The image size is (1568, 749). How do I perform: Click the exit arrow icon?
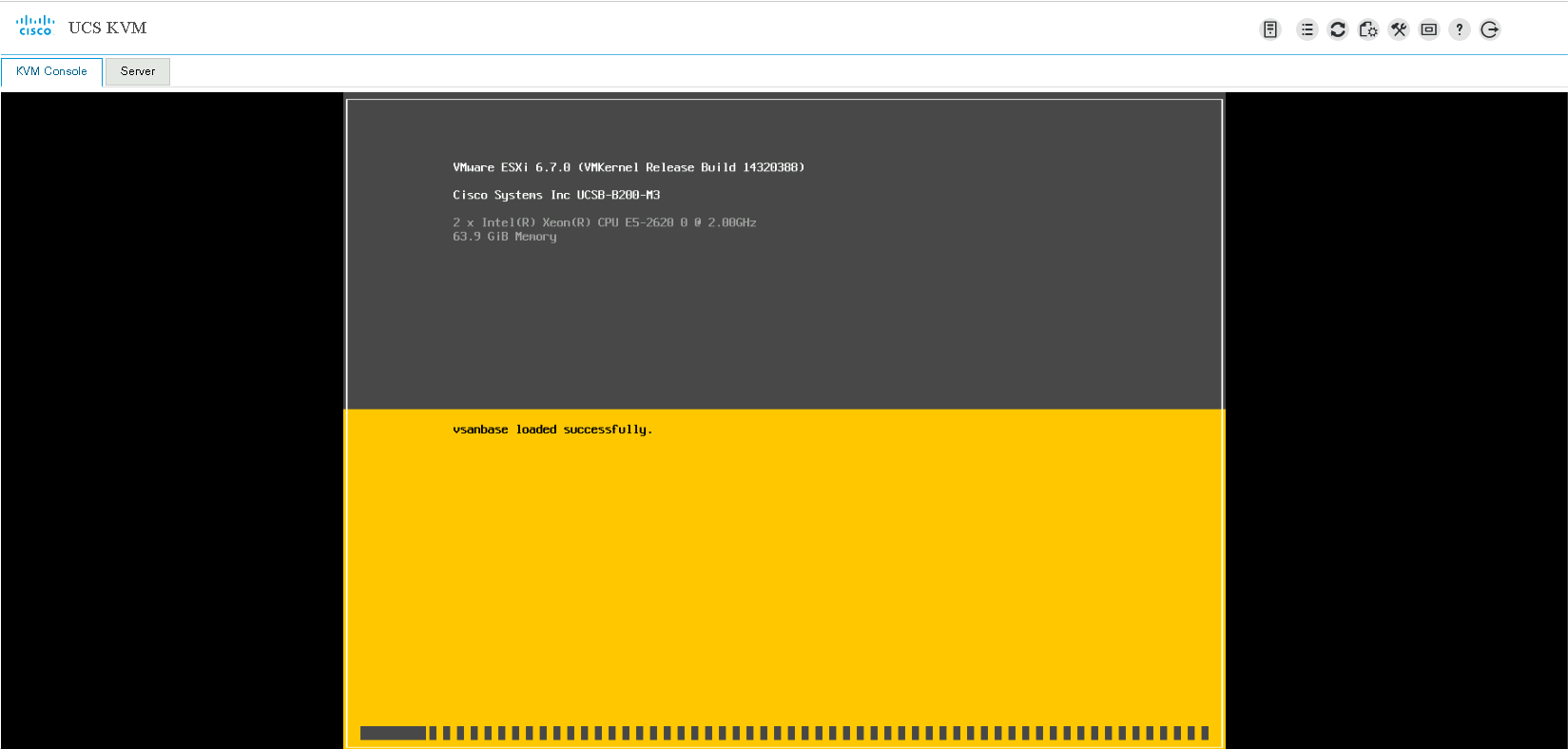tap(1490, 29)
